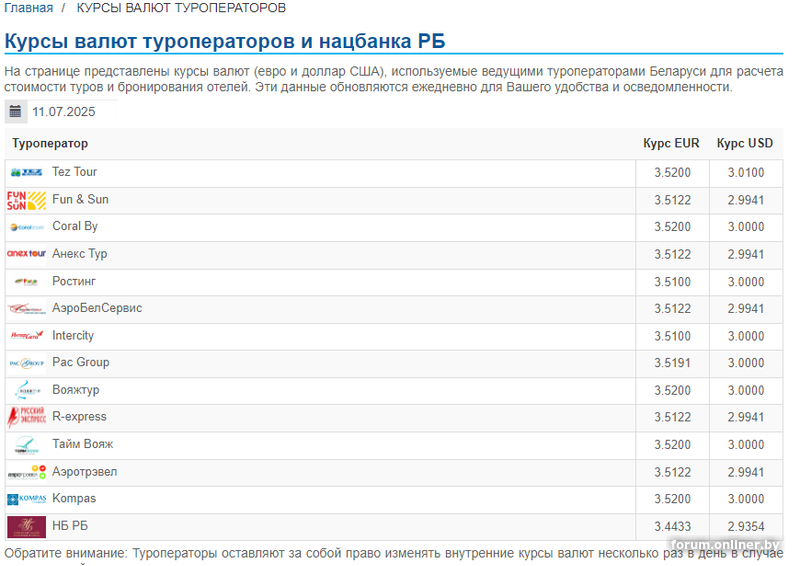Click the Курс USD column header
The height and width of the screenshot is (566, 800).
[745, 143]
